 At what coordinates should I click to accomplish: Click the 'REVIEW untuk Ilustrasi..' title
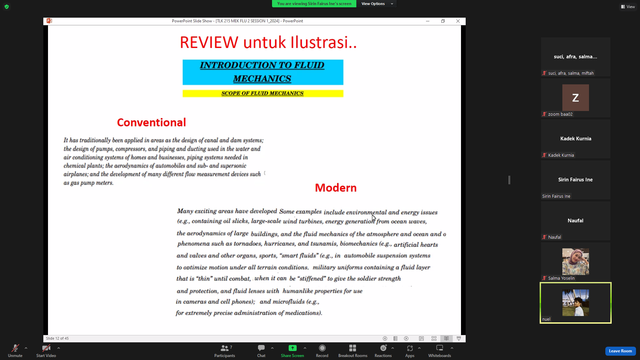tap(268, 42)
